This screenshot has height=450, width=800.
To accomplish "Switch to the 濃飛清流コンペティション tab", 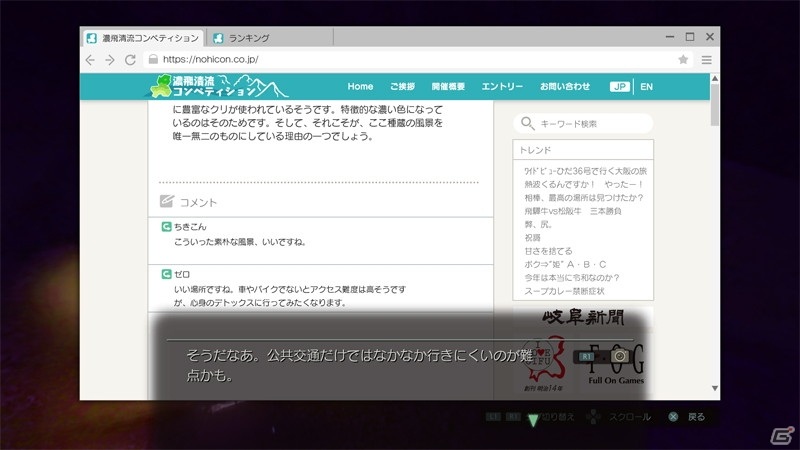I will coord(143,38).
